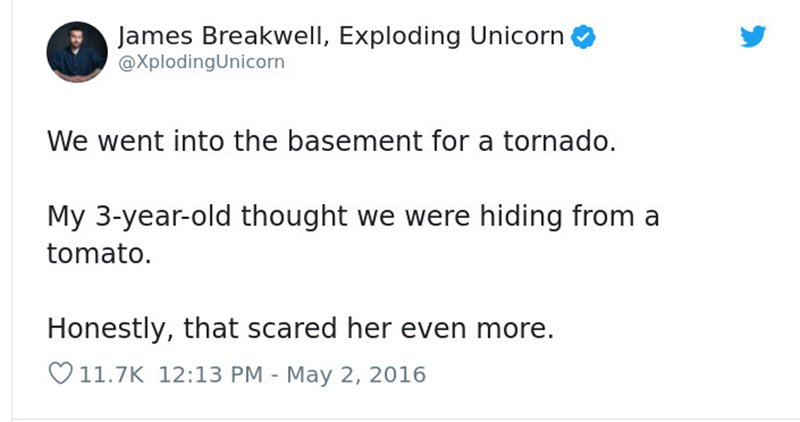This screenshot has height=422, width=800.
Task: Click the word 'basement' in the first line
Action: tap(355, 141)
